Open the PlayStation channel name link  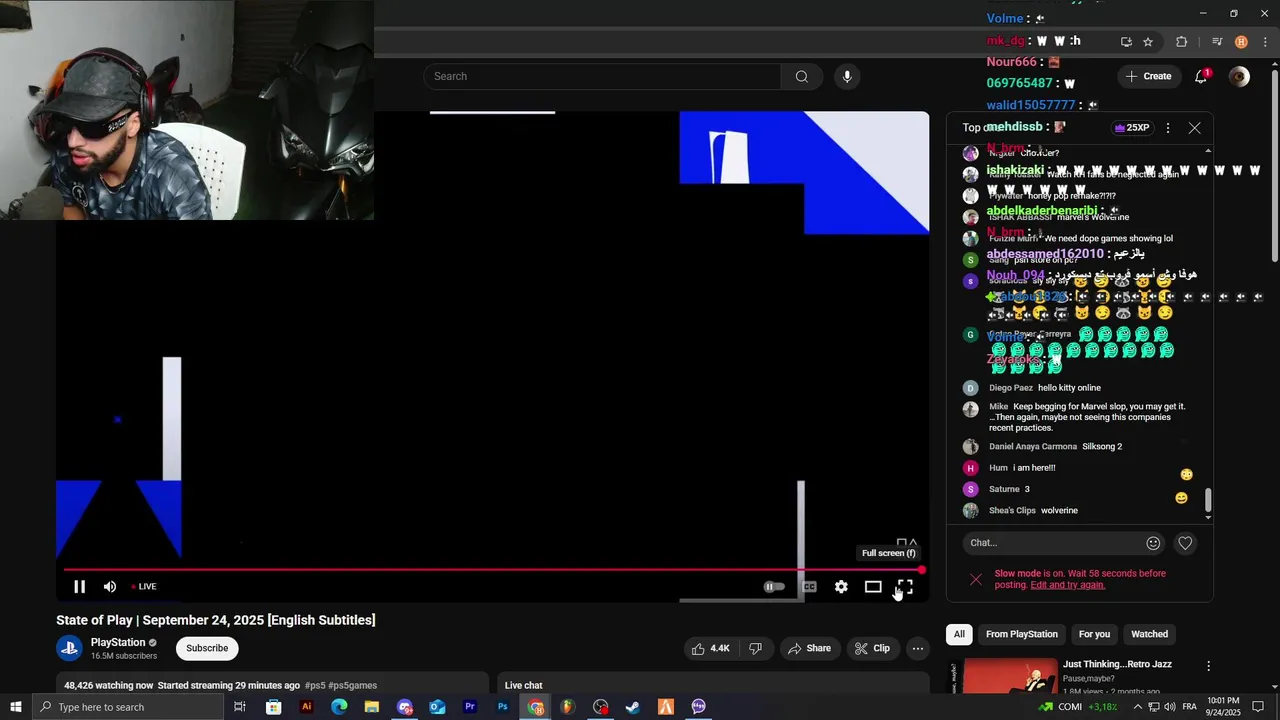[x=118, y=642]
